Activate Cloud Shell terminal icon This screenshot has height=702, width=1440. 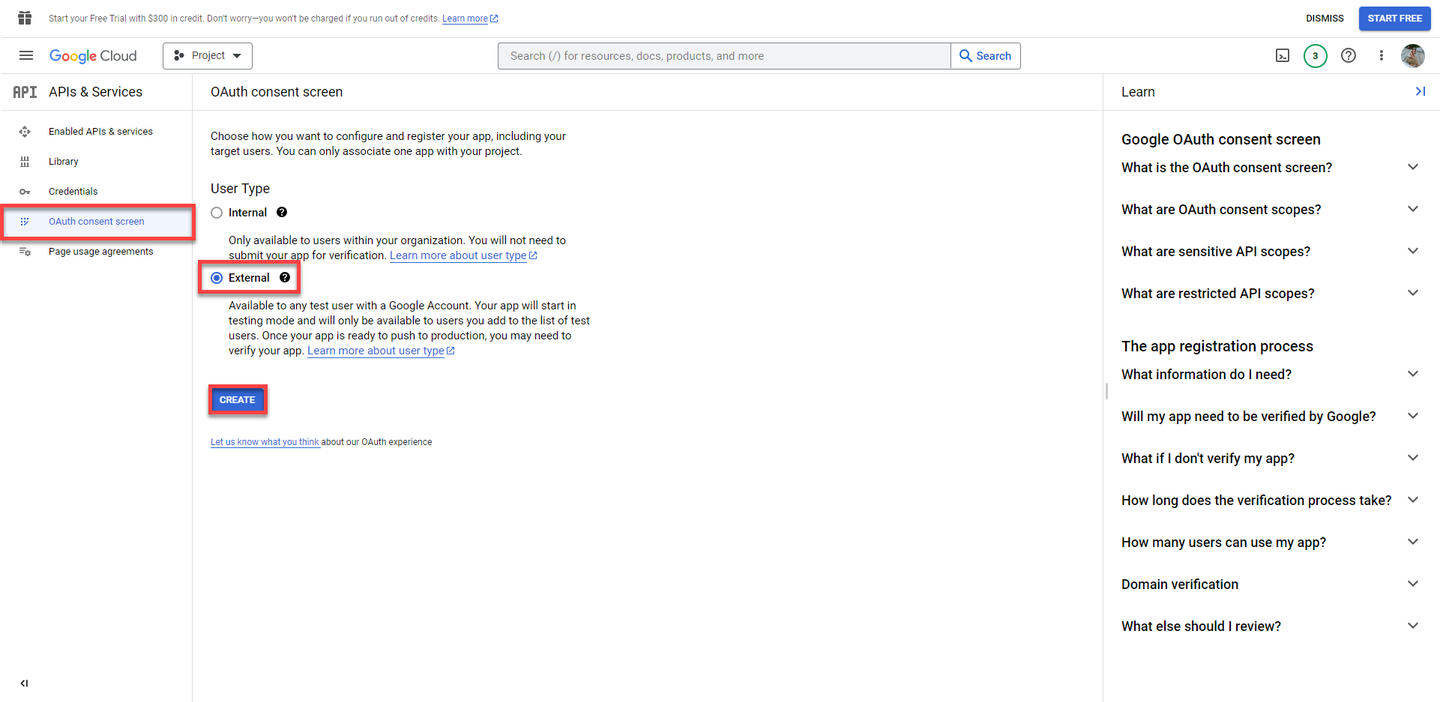[x=1282, y=56]
